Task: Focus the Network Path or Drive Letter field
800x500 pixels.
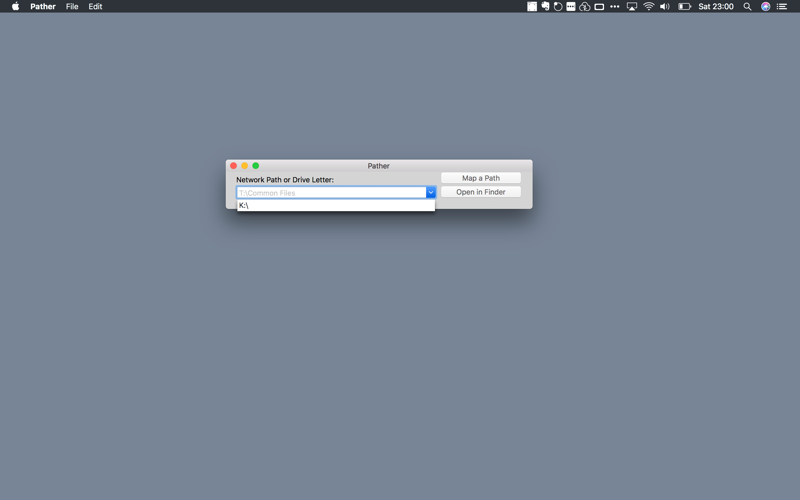Action: click(x=332, y=192)
